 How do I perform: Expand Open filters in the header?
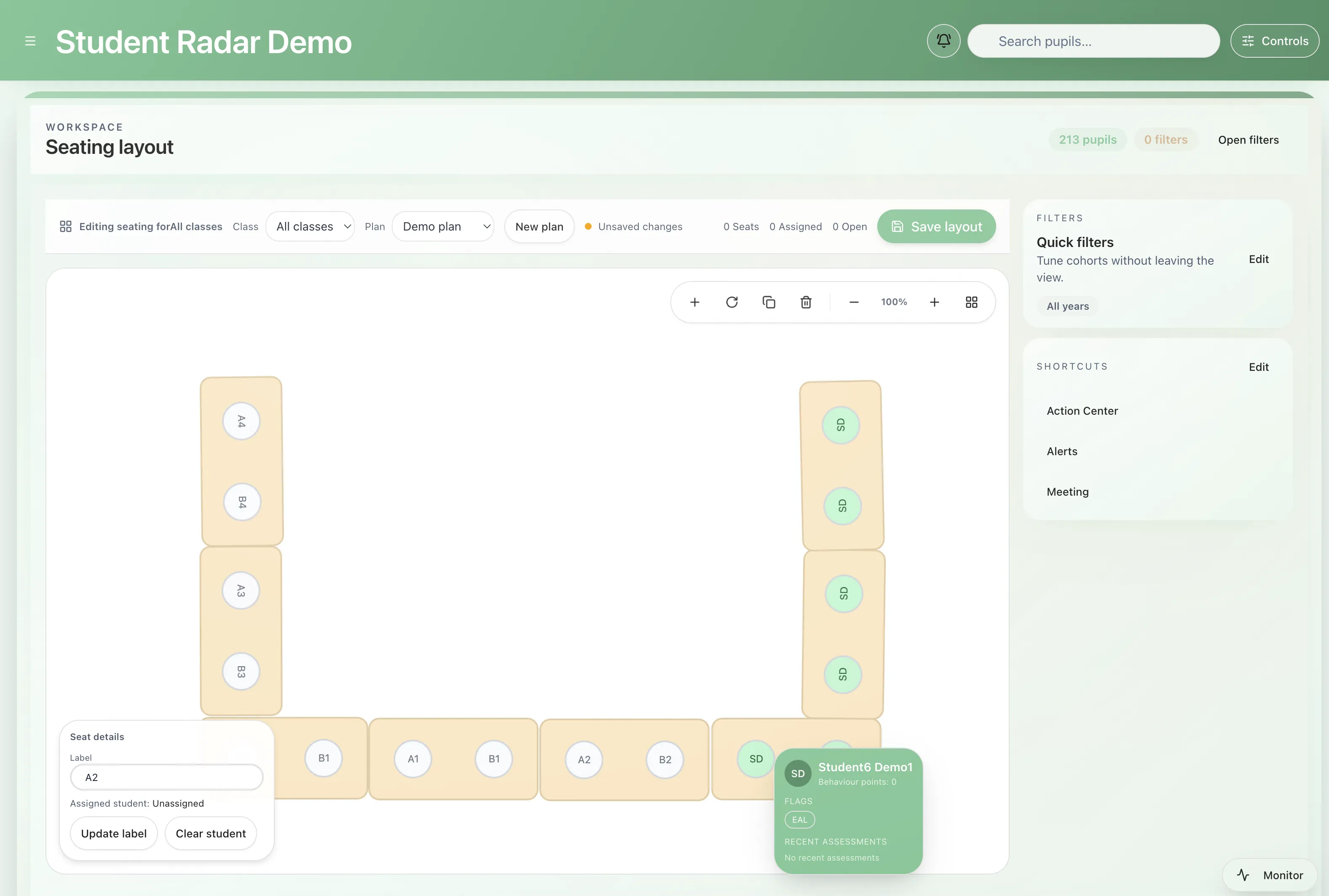click(1248, 139)
